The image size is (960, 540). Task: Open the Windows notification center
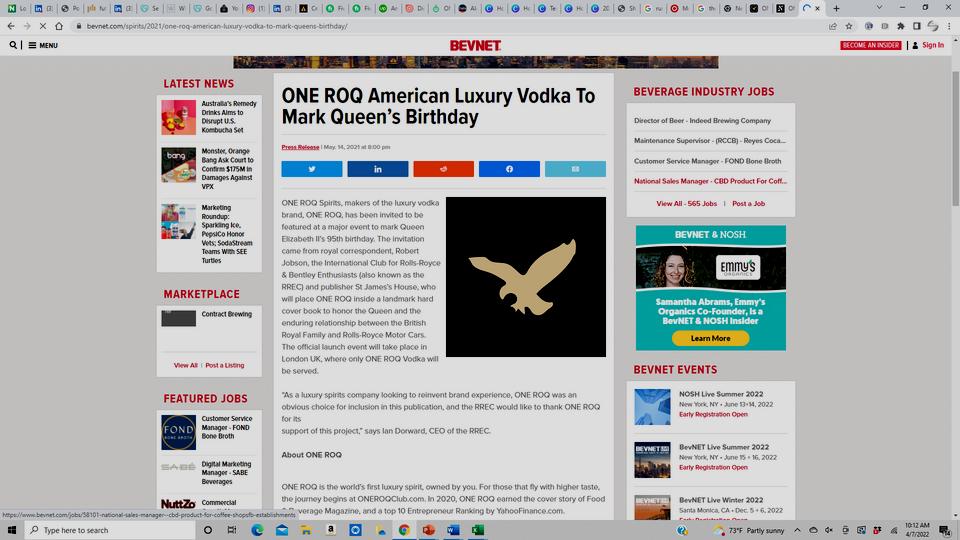[945, 530]
